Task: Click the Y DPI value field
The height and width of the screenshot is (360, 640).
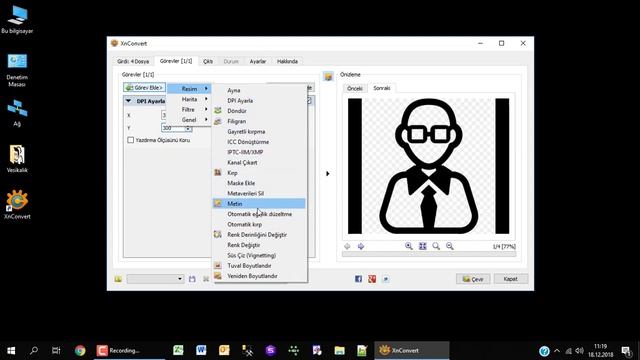Action: click(173, 128)
